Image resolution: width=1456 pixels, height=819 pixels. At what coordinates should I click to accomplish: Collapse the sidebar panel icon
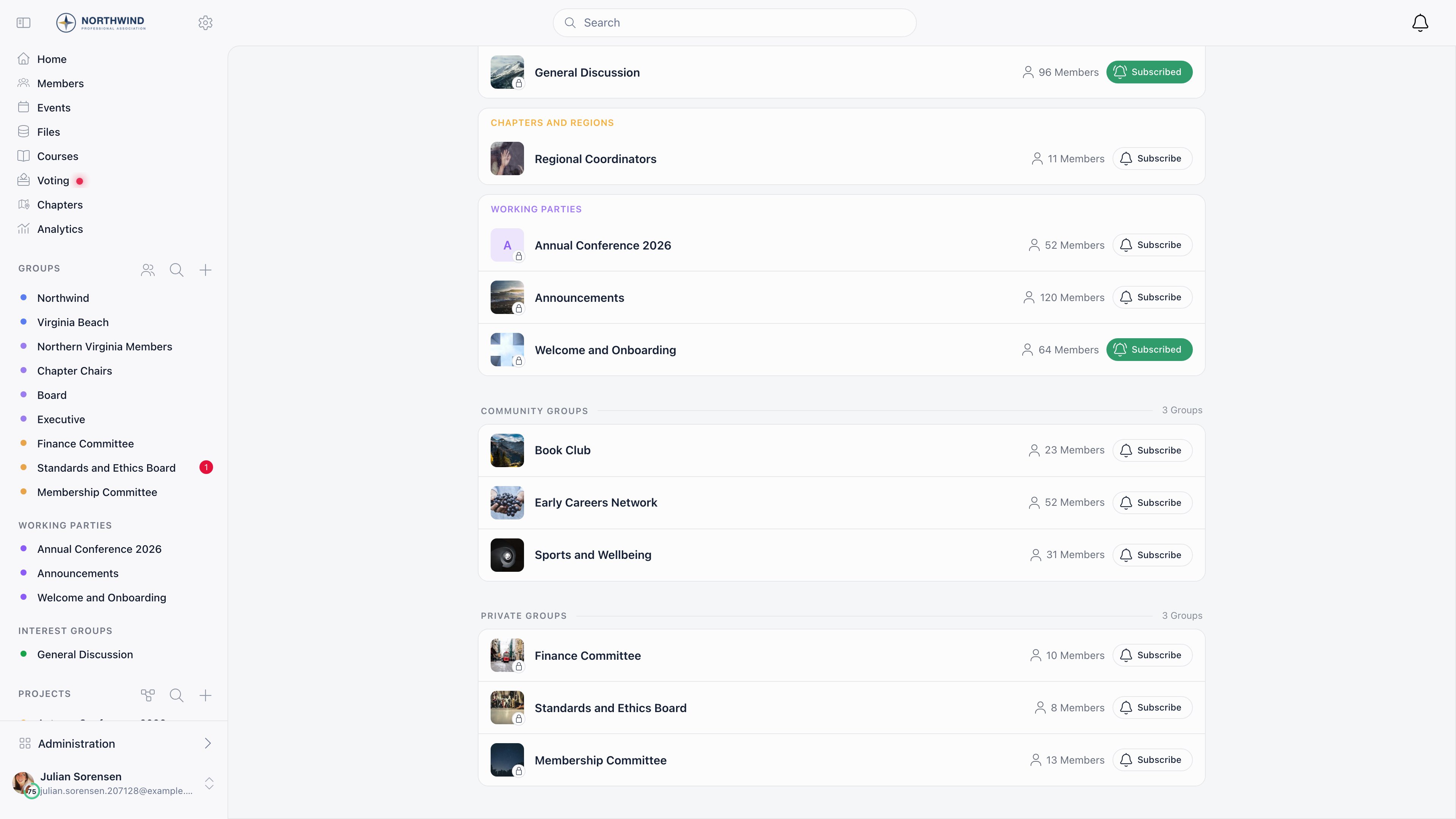(x=23, y=23)
